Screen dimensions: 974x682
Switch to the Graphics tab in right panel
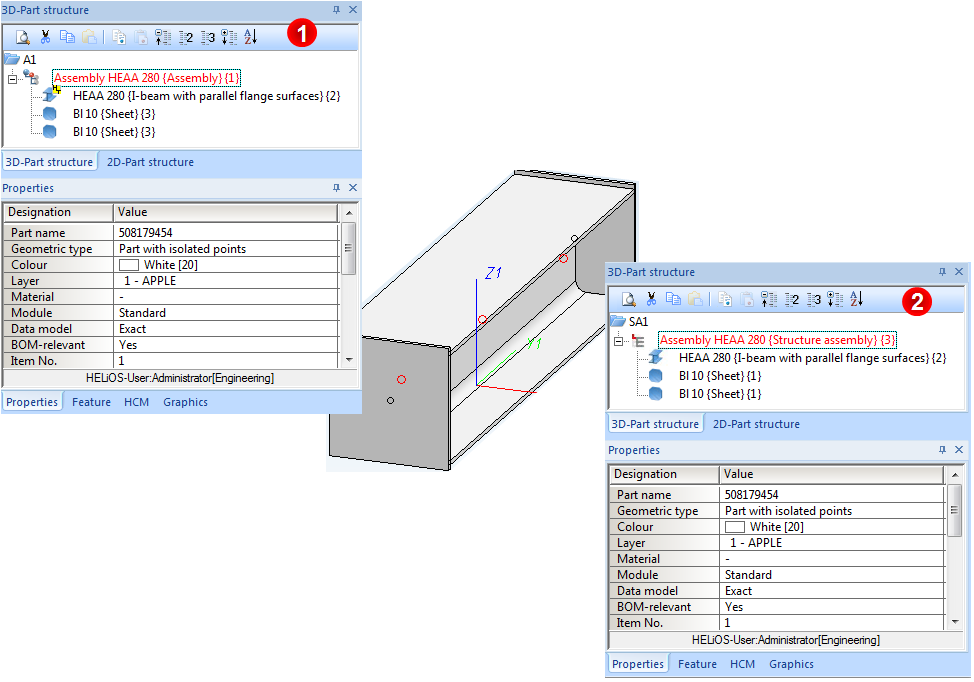(x=791, y=664)
